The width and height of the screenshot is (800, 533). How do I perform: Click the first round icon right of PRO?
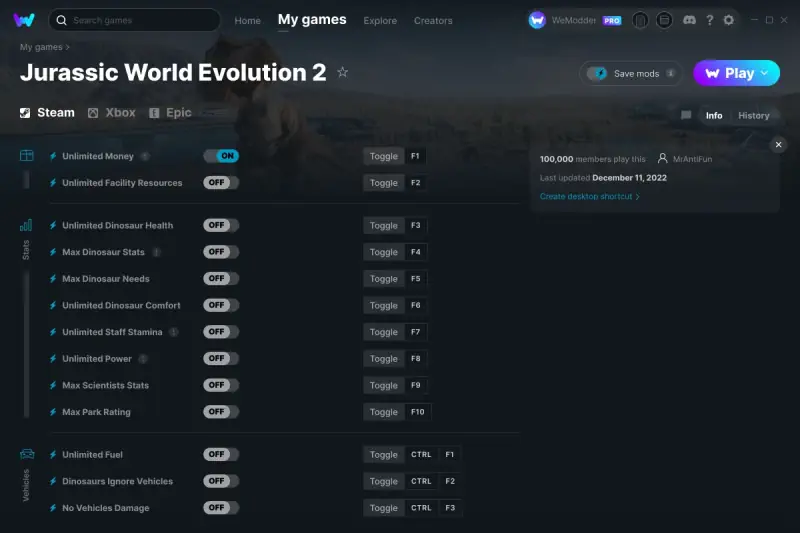(x=640, y=20)
